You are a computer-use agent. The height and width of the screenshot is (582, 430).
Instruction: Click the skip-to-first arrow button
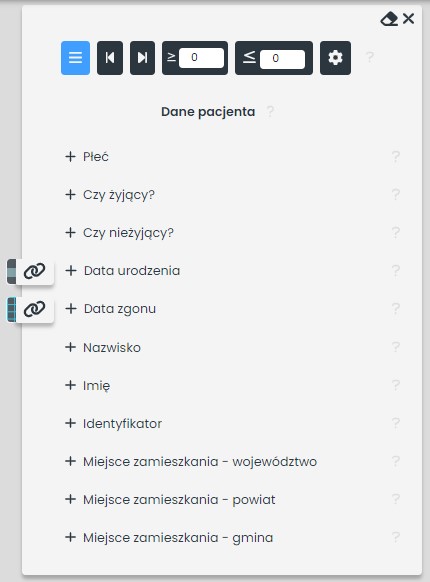click(x=110, y=58)
